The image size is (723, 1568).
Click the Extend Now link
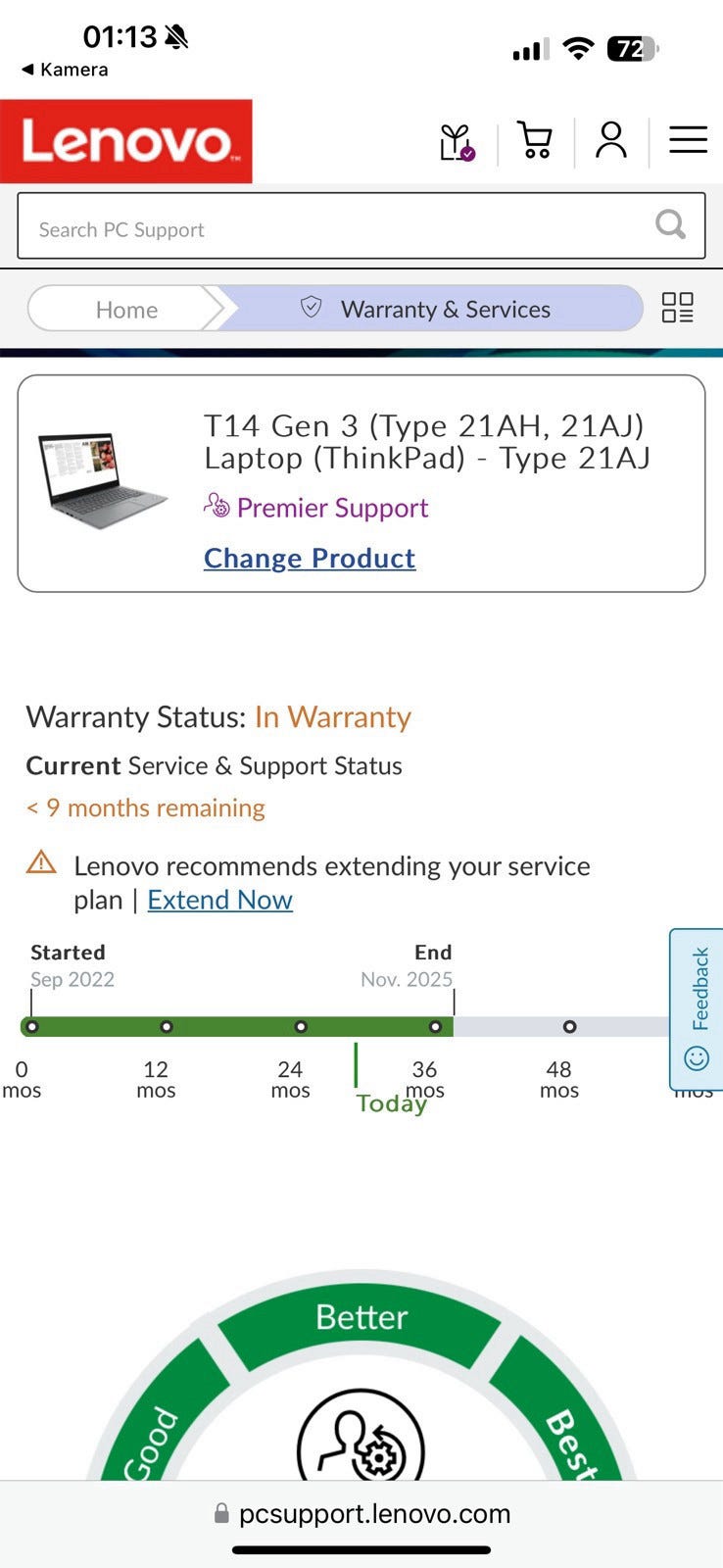pyautogui.click(x=219, y=900)
